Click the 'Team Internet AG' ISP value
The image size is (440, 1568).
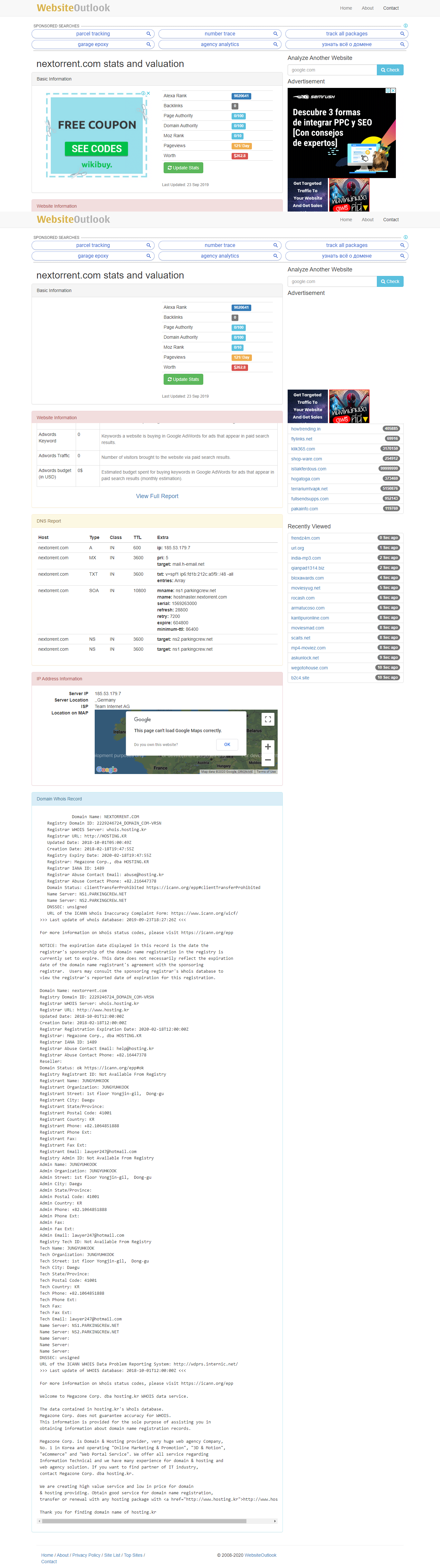tap(112, 707)
